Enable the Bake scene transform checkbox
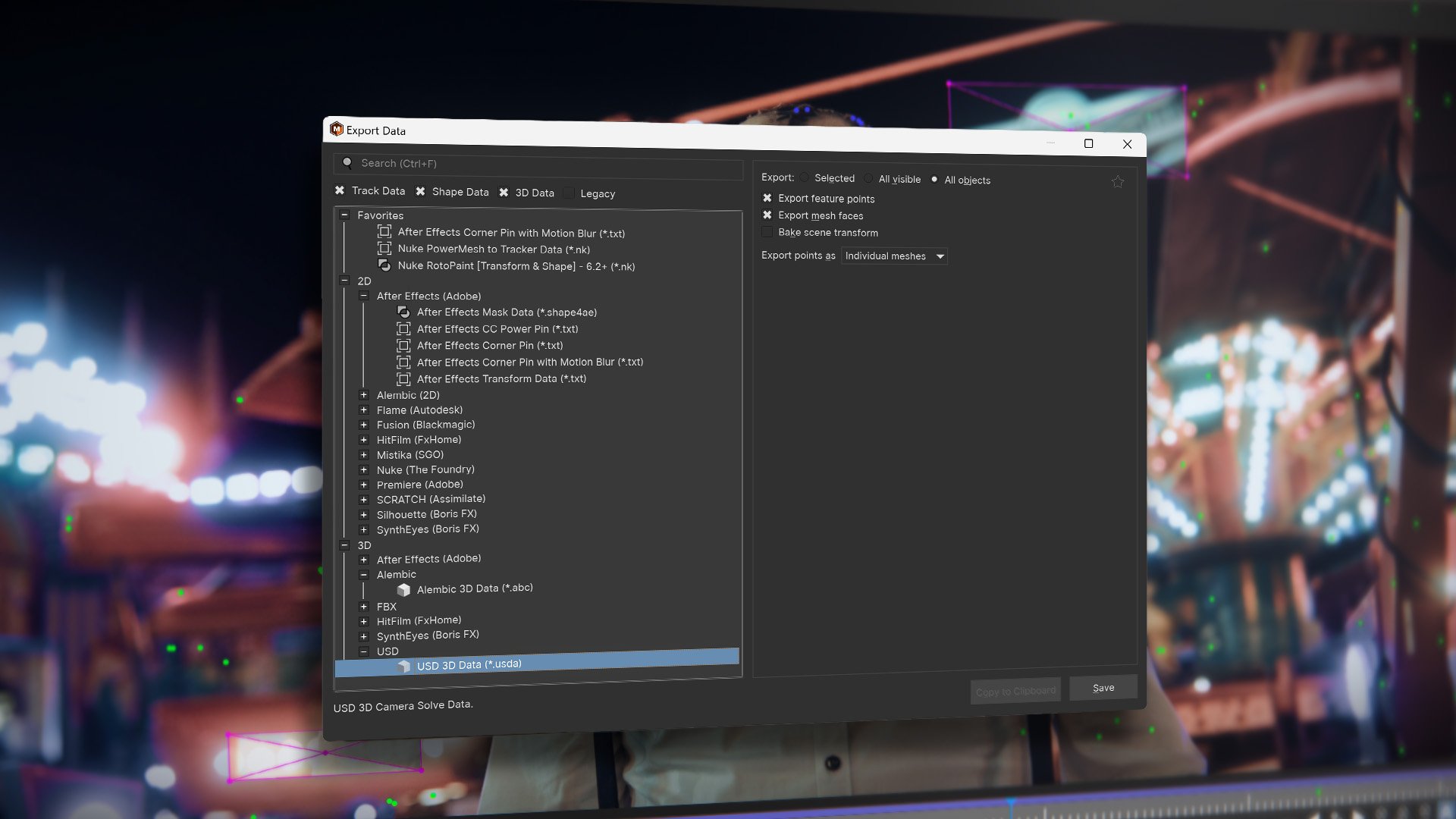Viewport: 1456px width, 819px height. 767,231
